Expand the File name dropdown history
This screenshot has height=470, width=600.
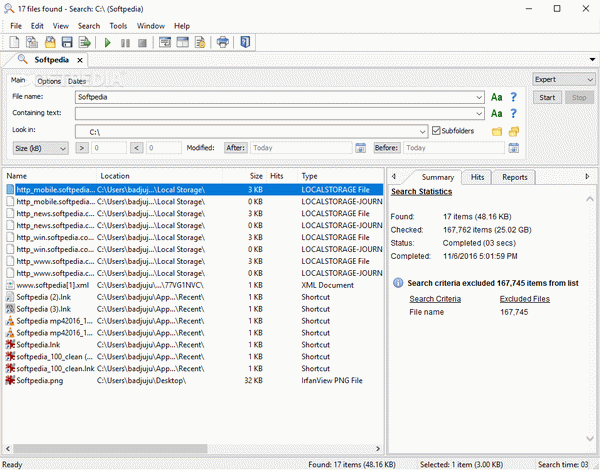coord(479,97)
